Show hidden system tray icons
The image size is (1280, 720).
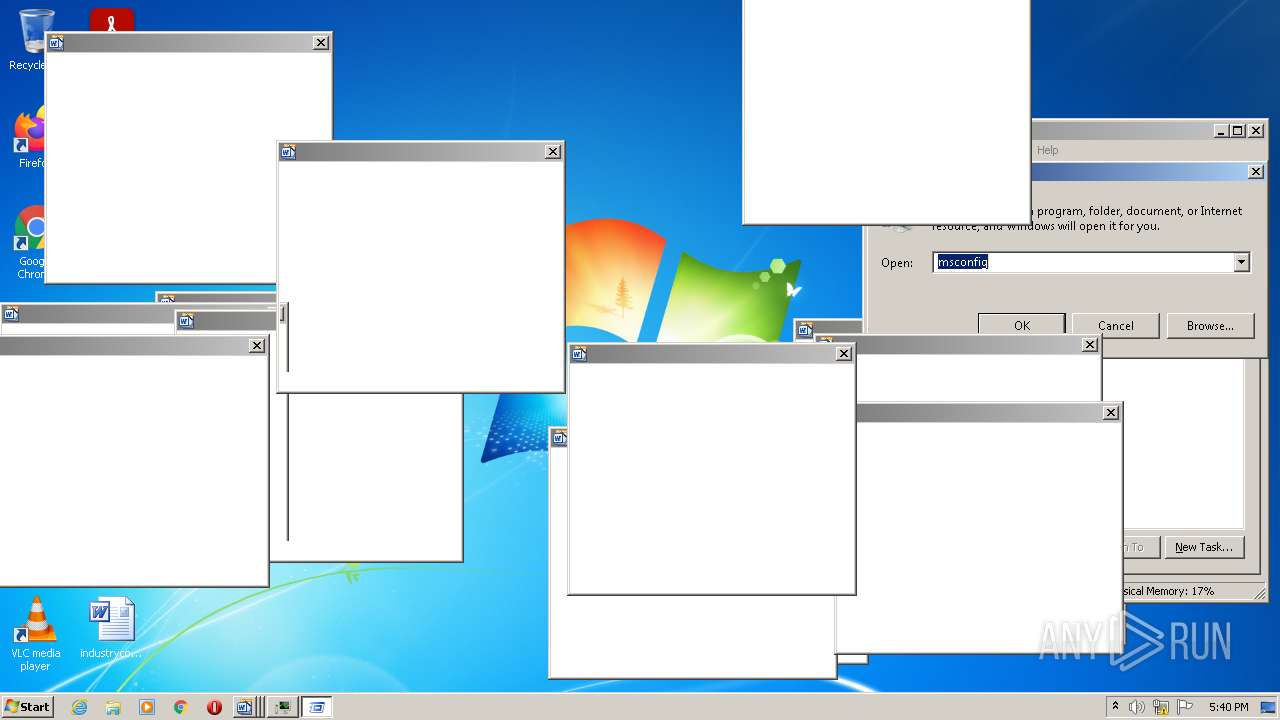[1115, 707]
